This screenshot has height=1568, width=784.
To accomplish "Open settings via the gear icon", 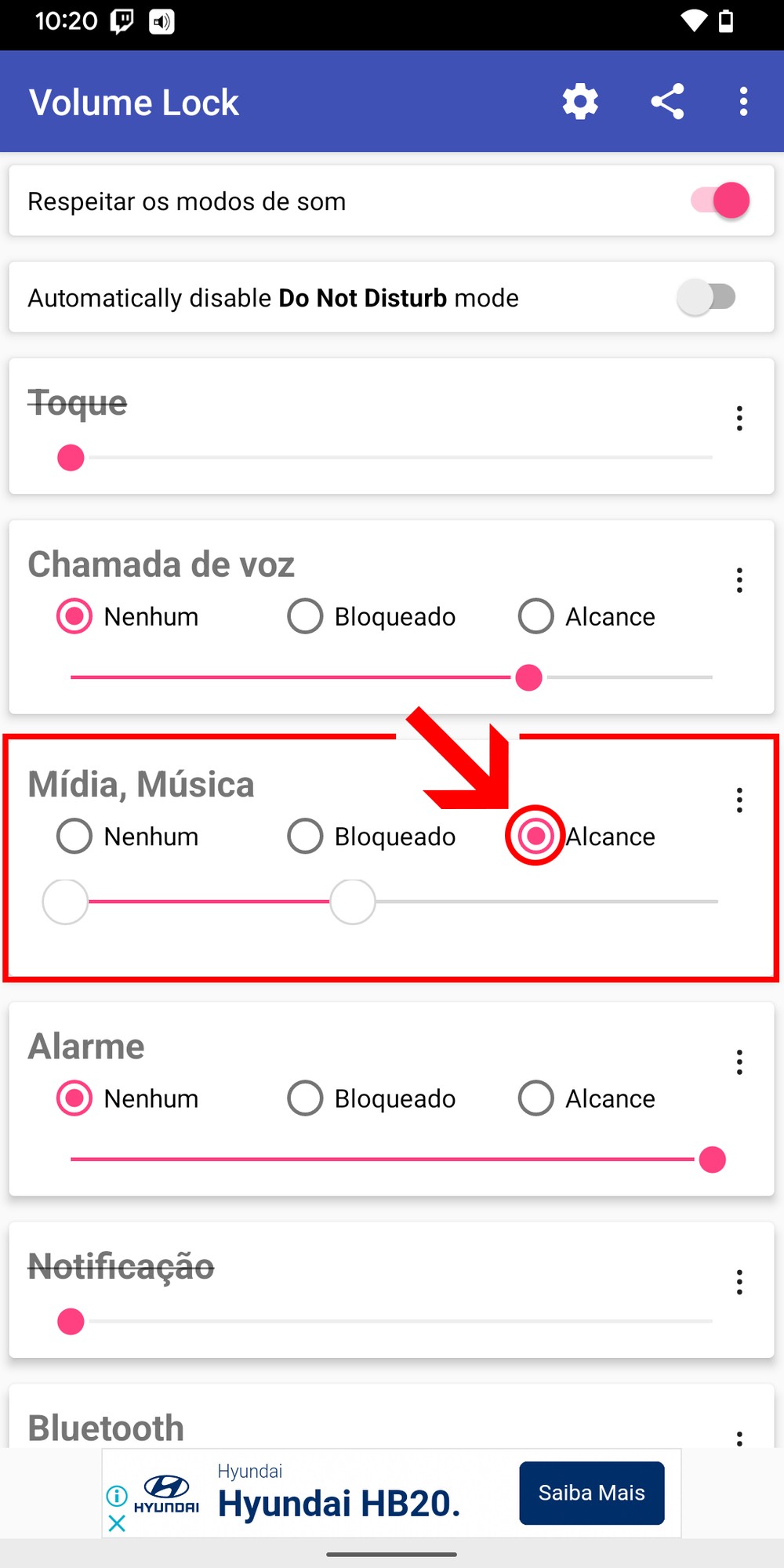I will coord(580,102).
